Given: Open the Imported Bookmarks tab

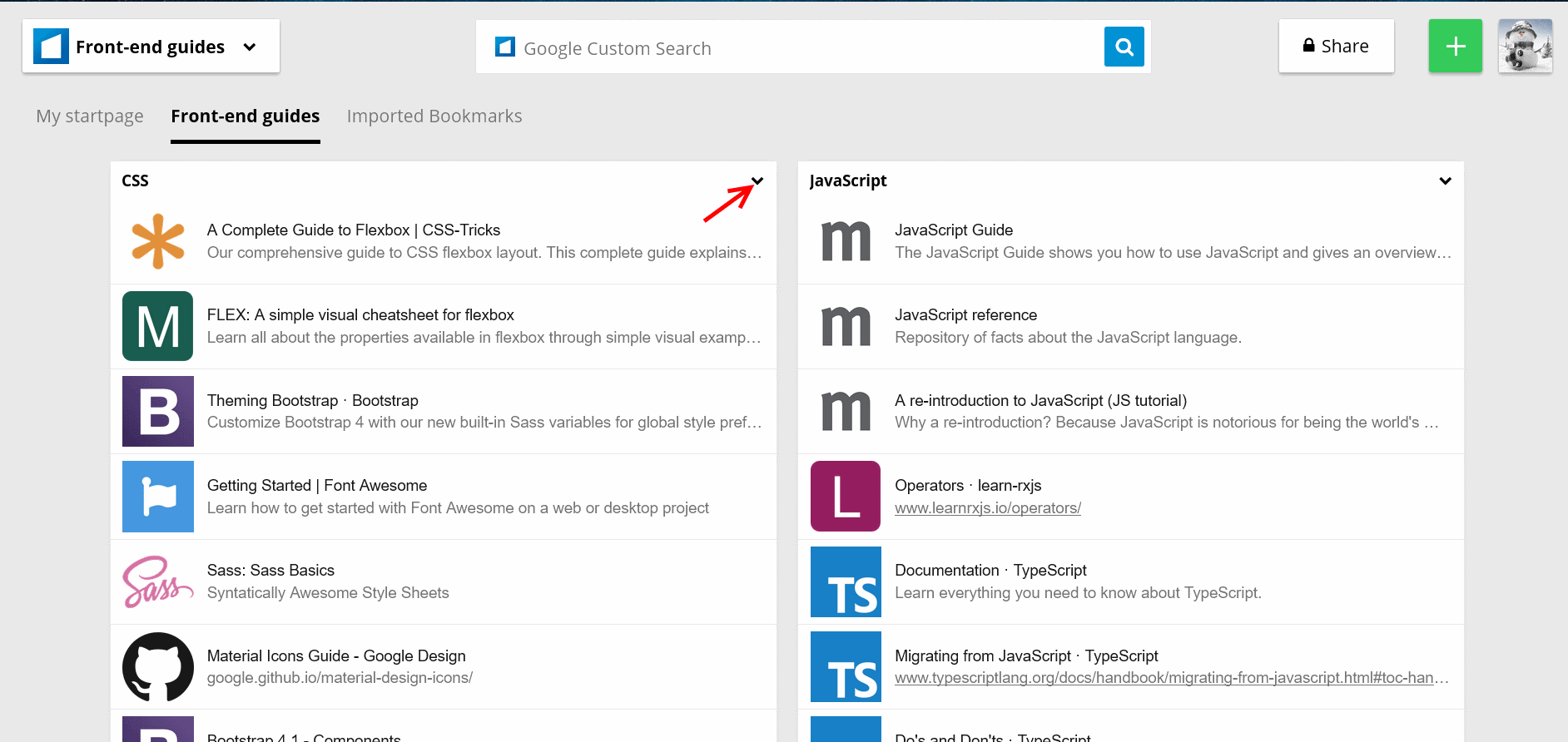Looking at the screenshot, I should [x=434, y=116].
